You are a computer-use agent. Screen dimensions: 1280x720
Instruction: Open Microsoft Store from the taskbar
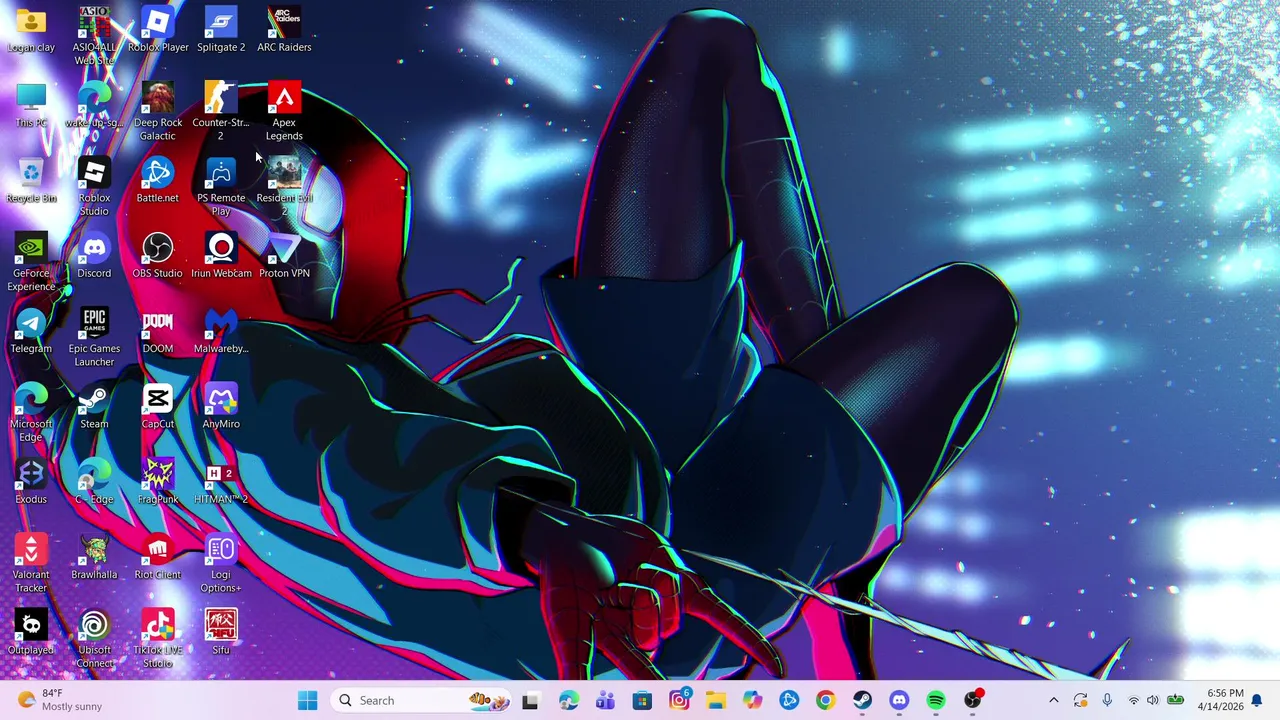pos(642,700)
